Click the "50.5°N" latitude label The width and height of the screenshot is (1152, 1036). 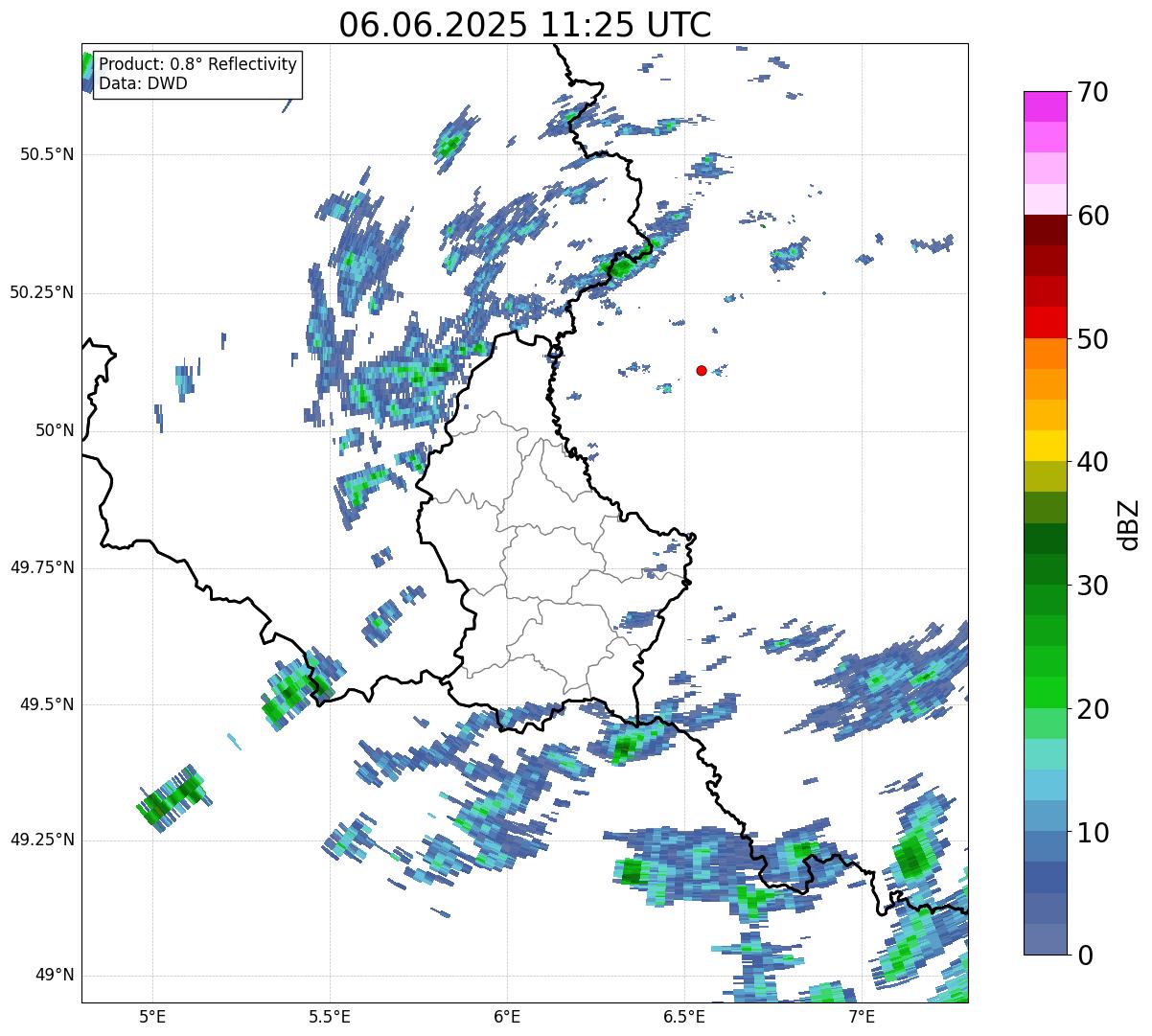pos(47,154)
